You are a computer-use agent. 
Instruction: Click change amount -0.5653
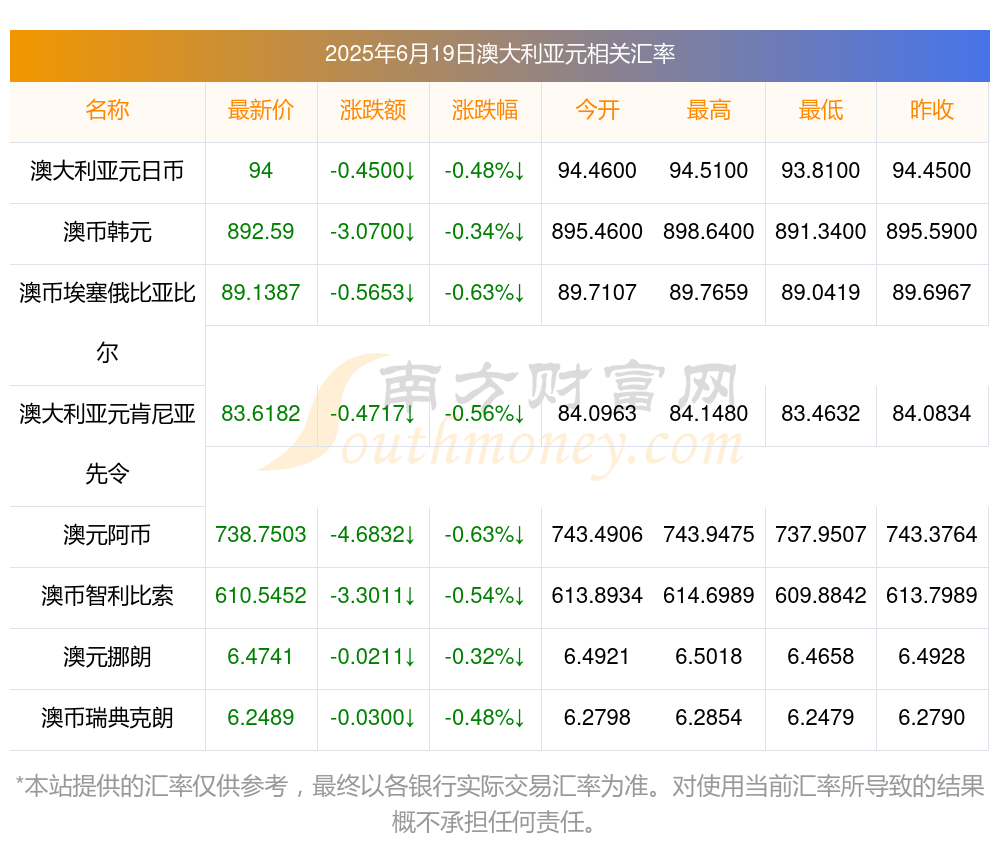pos(372,293)
